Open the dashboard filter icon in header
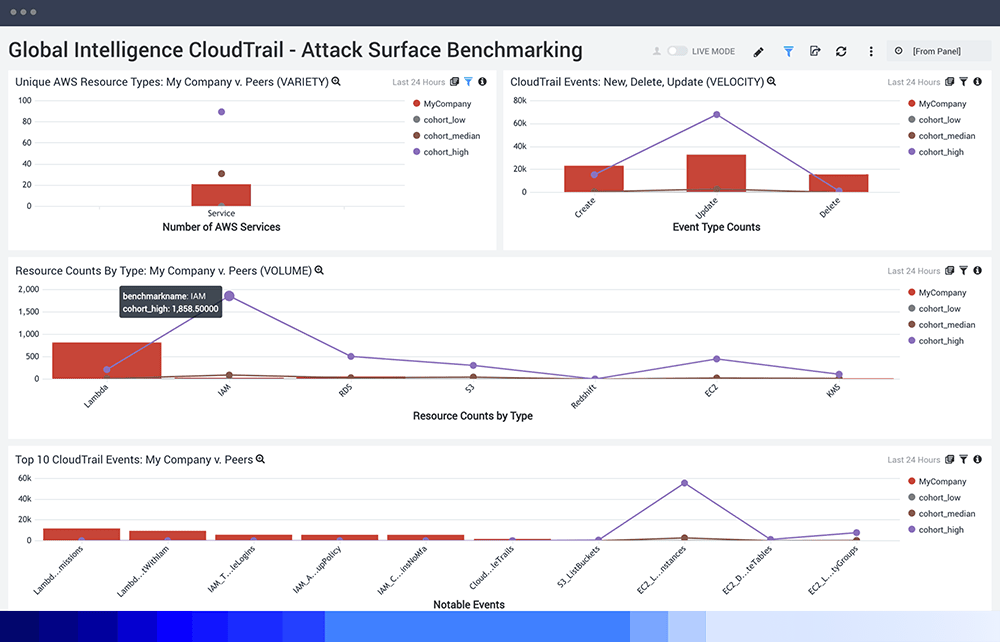The image size is (1000, 642). [788, 51]
